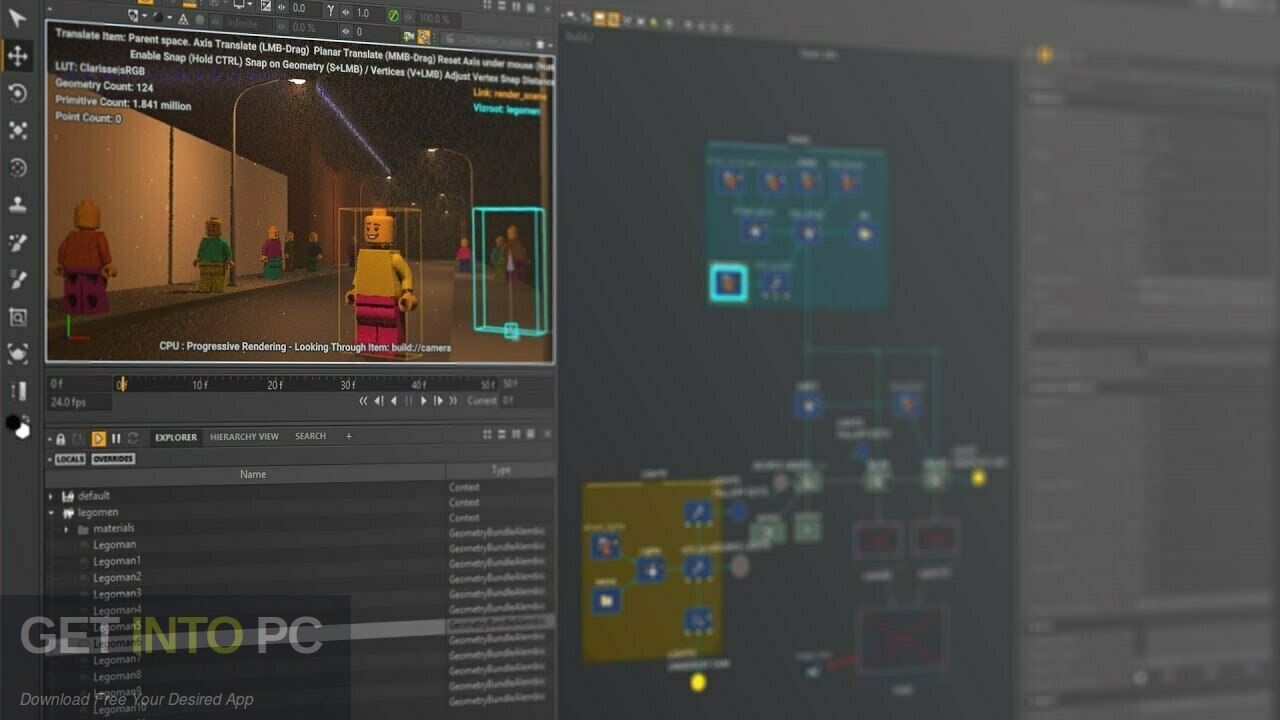Toggle the orange link icon above viewport

(x=423, y=37)
